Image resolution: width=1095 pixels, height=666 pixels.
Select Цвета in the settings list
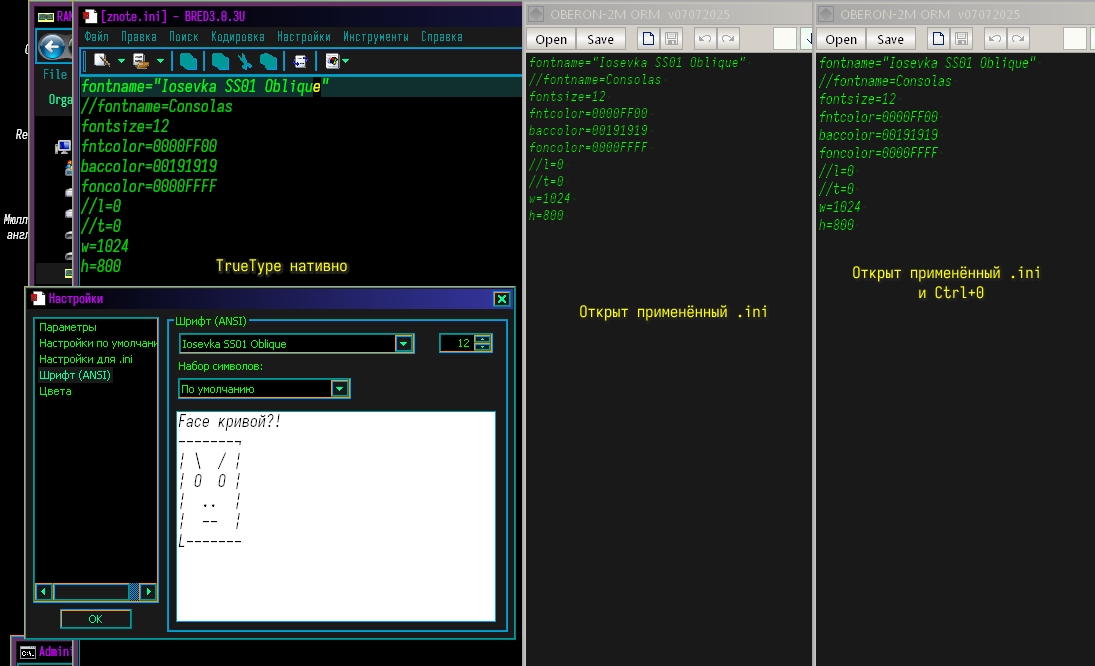coord(55,391)
